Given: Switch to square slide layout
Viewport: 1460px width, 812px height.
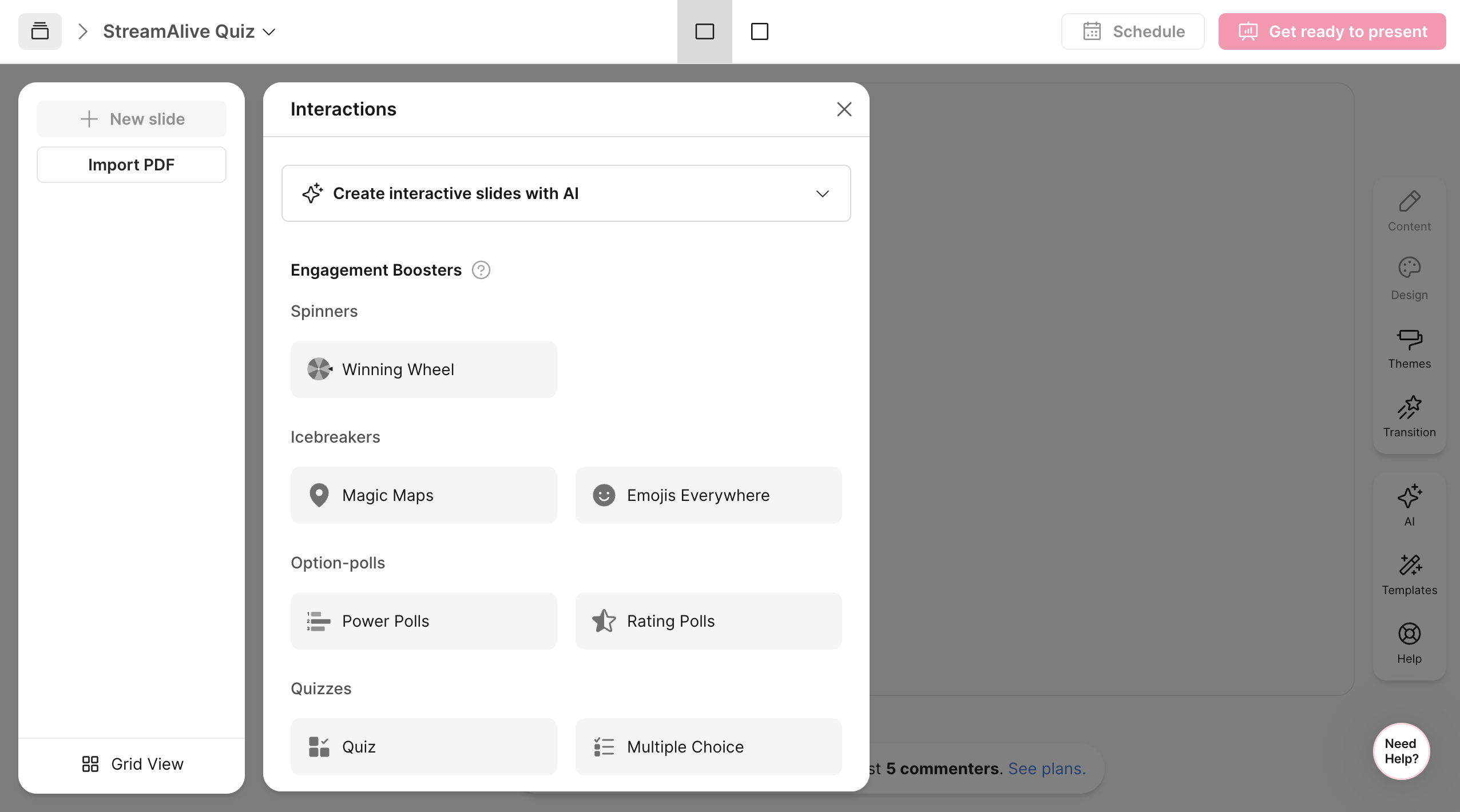Looking at the screenshot, I should [x=760, y=31].
